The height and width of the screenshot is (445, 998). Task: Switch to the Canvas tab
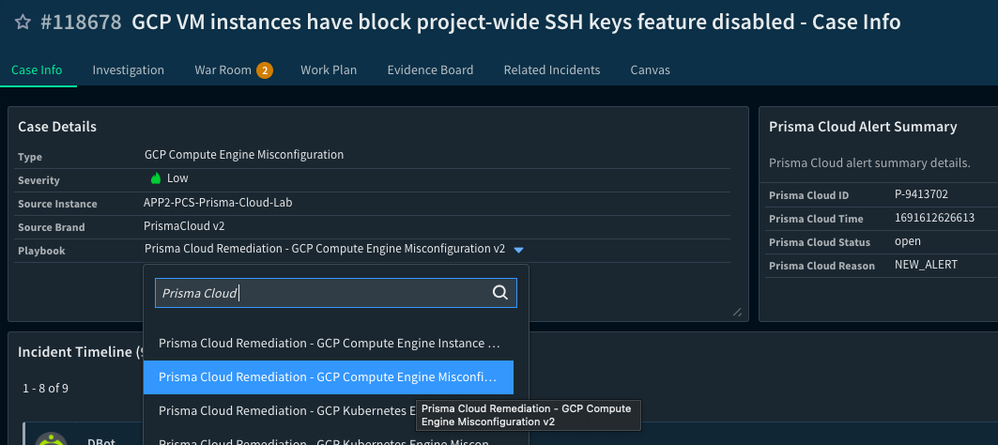pos(650,70)
